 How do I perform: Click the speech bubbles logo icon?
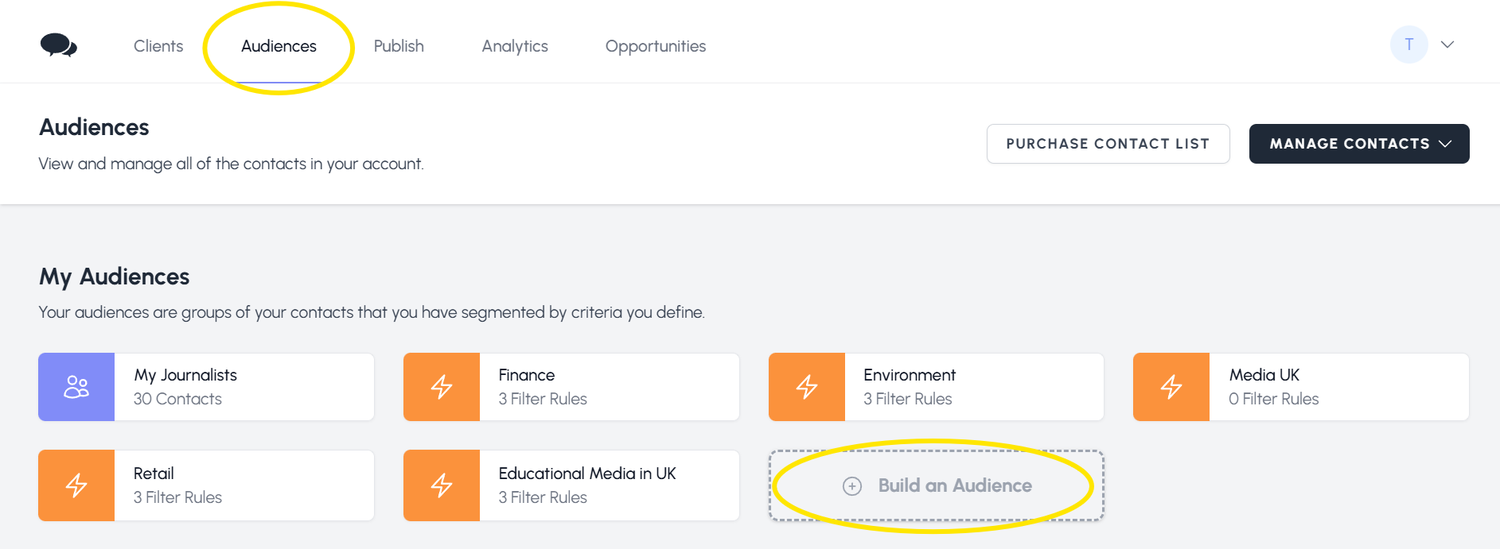[58, 46]
